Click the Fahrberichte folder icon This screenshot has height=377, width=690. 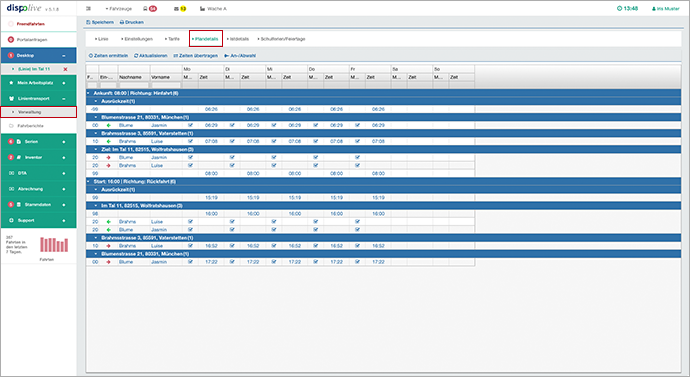[x=11, y=126]
